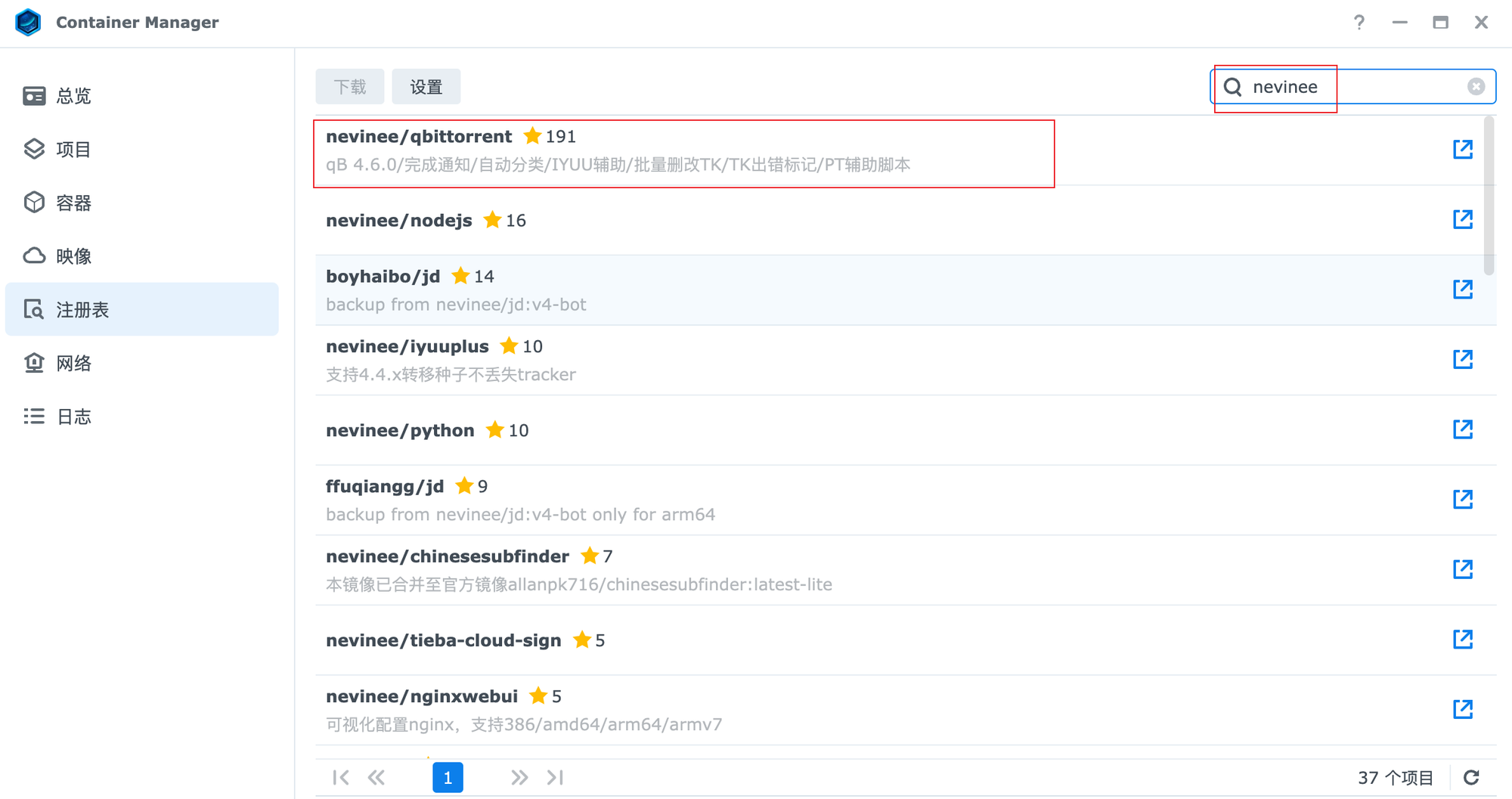Select page 1 in pagination
The image size is (1512, 799).
point(448,777)
